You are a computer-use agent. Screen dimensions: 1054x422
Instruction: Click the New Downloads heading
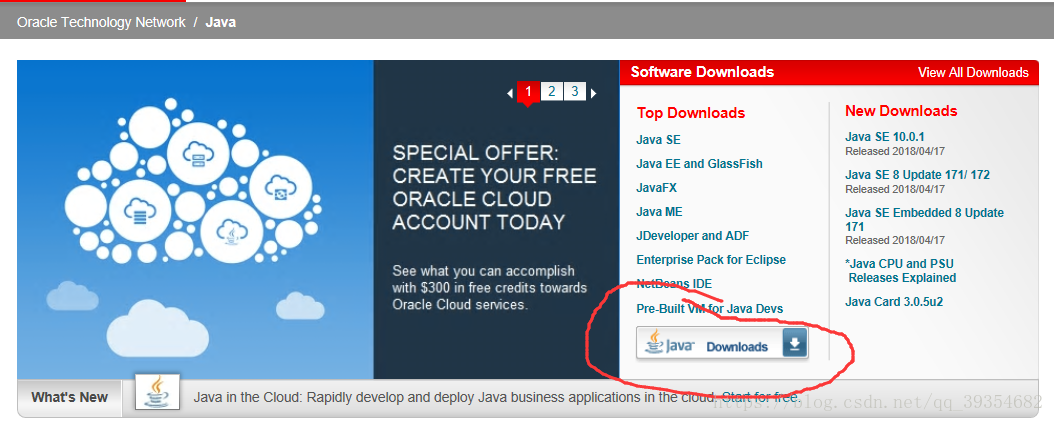pos(901,111)
